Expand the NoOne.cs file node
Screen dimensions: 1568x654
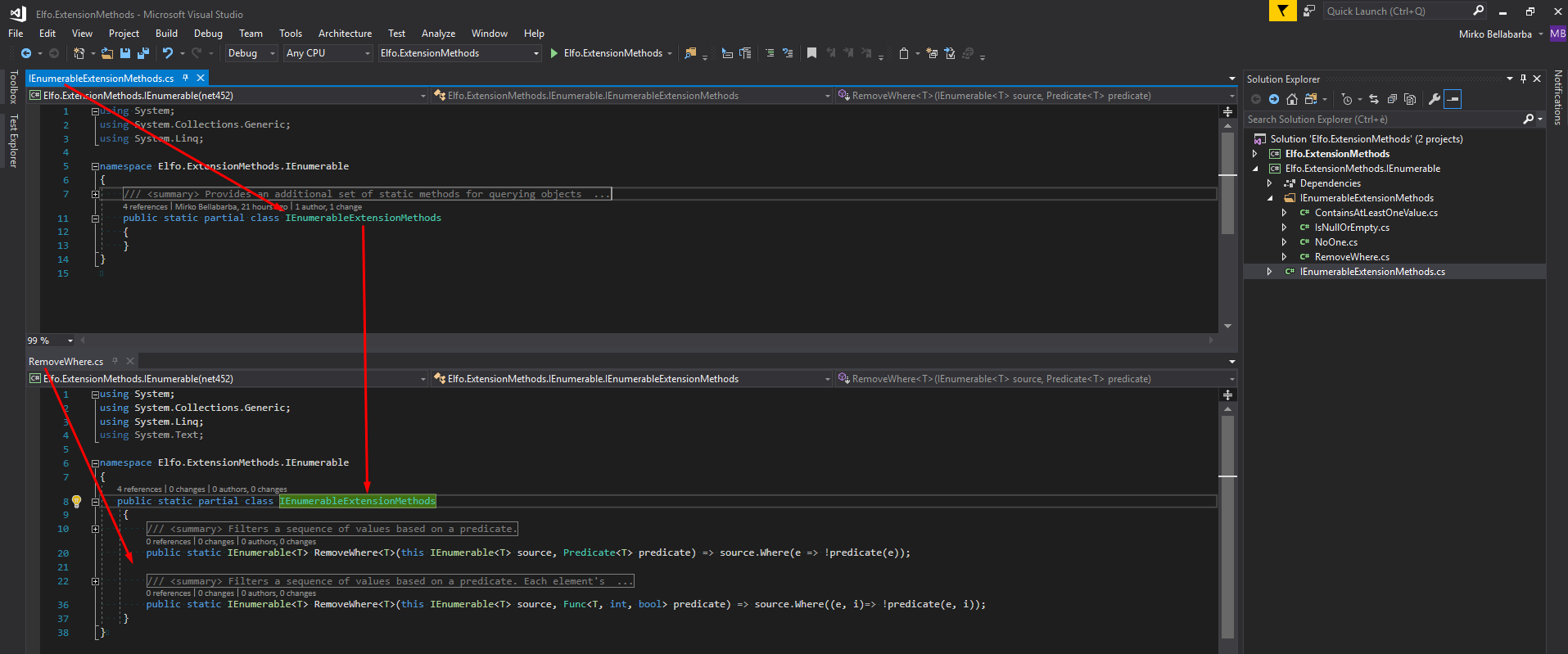1285,242
